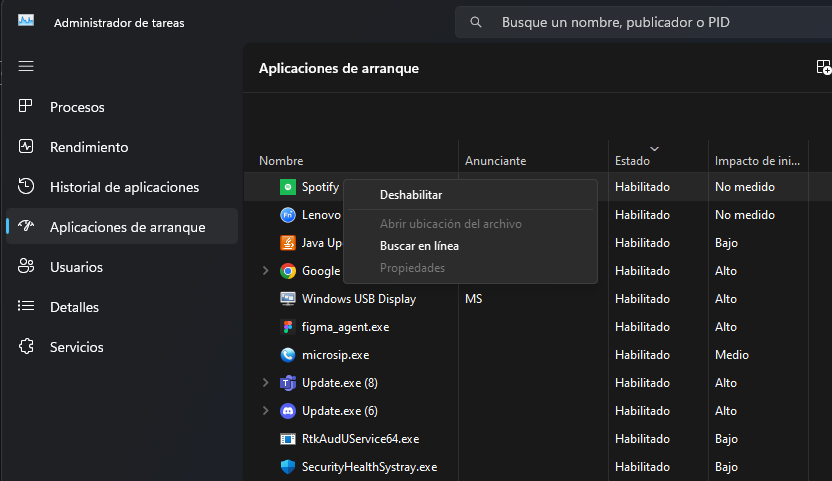The height and width of the screenshot is (481, 832).
Task: Select the Windows USB Display row name
Action: 359,299
